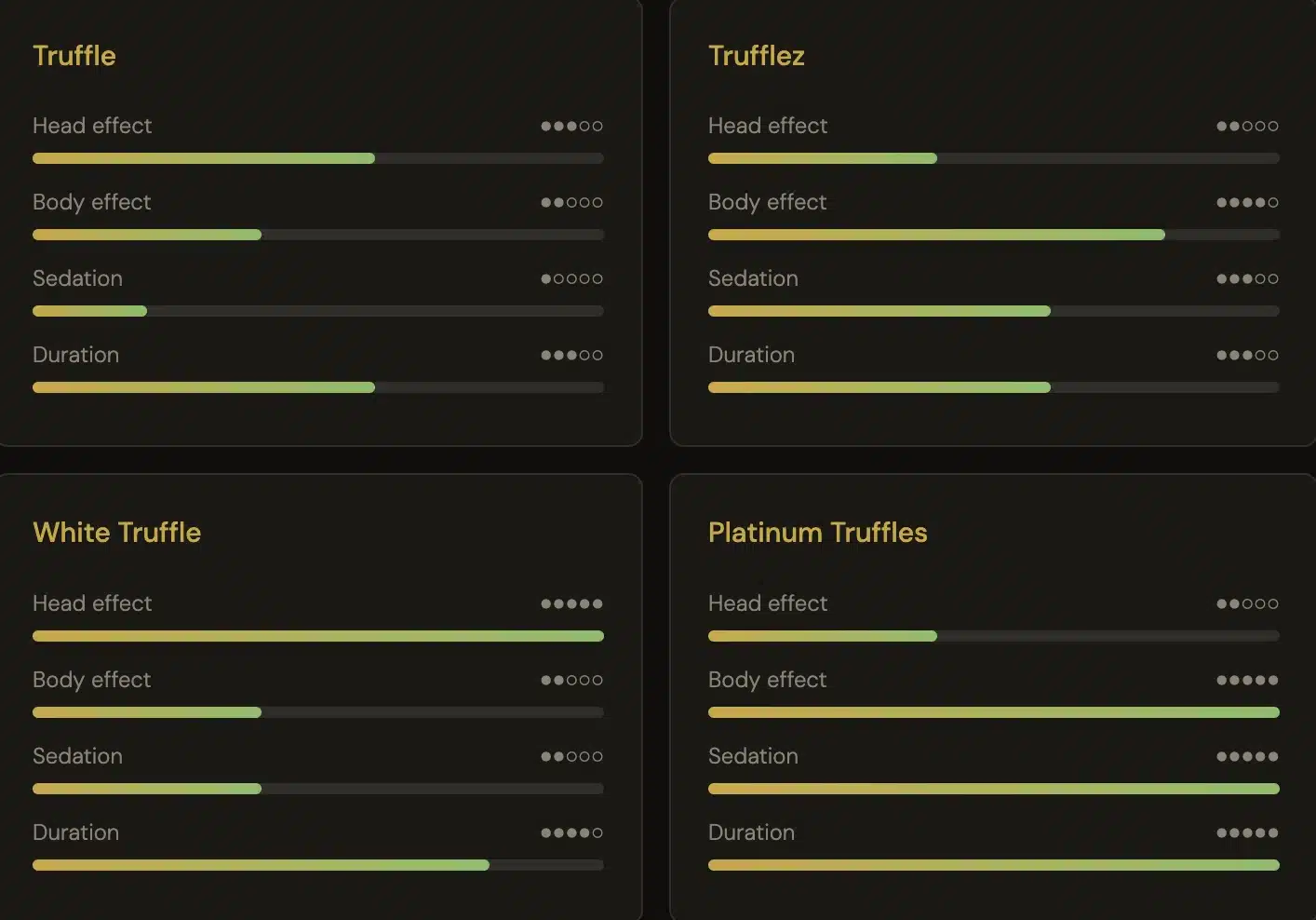
Task: Click the Duration progress bar on Platinum Truffles
Action: click(x=994, y=864)
